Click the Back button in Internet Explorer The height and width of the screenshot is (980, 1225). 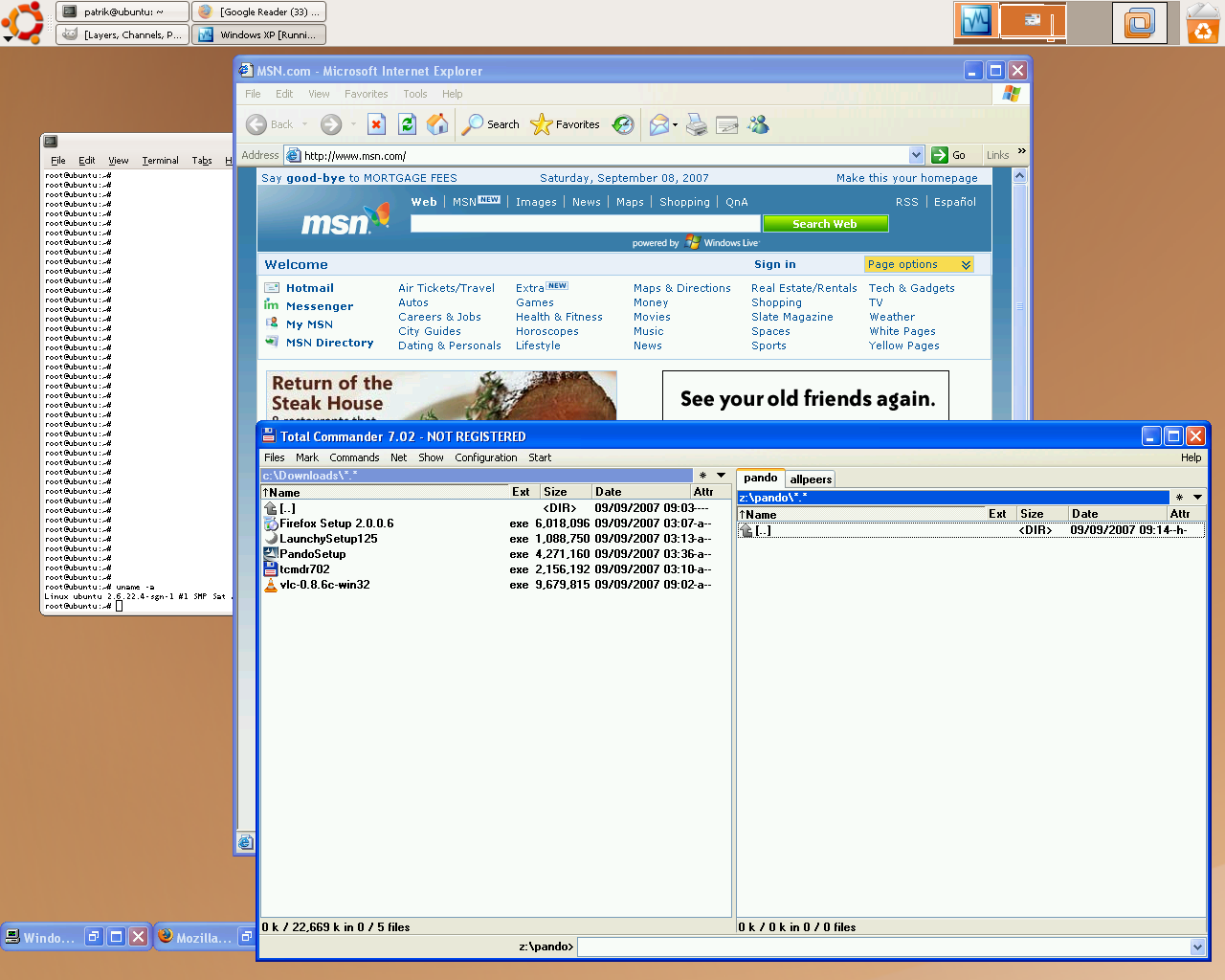[x=270, y=124]
